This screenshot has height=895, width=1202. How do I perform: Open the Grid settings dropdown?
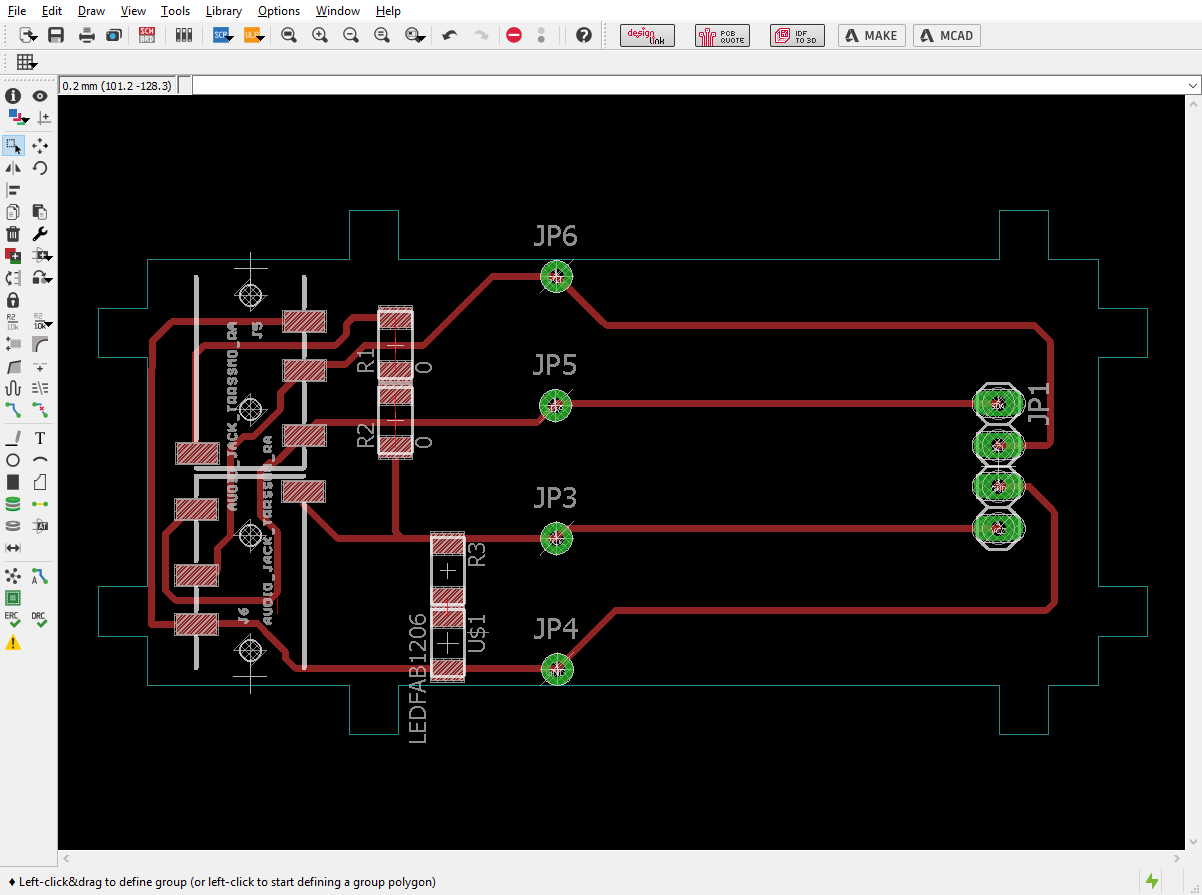(27, 62)
